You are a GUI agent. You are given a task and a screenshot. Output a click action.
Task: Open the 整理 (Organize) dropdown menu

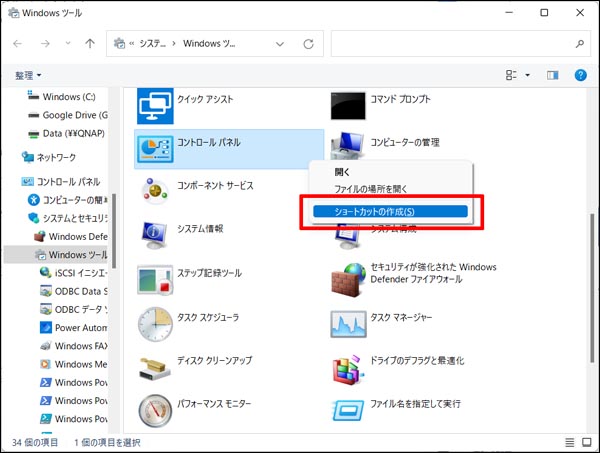coord(28,75)
